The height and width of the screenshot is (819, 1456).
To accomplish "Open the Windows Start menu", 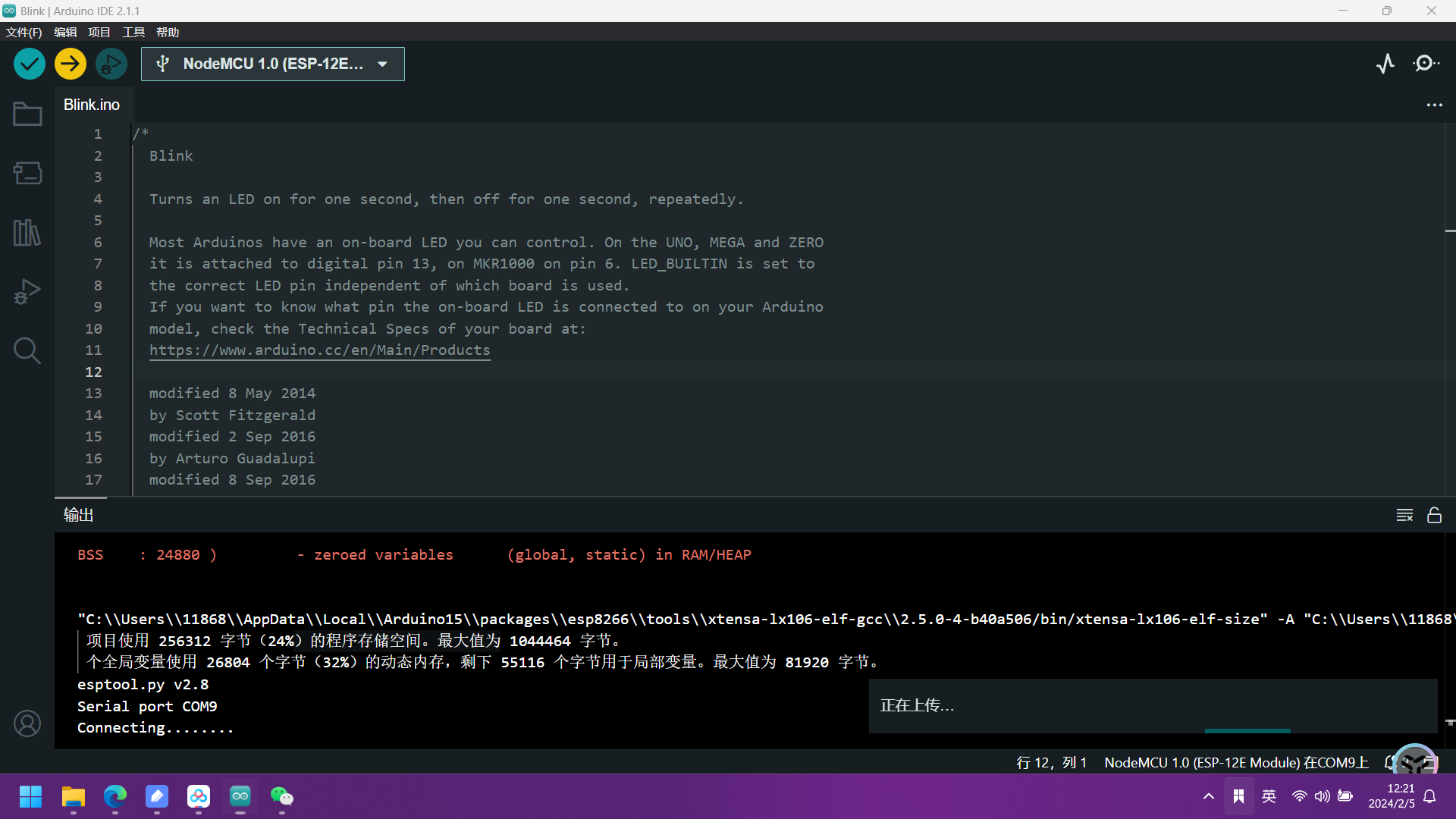I will [x=30, y=796].
